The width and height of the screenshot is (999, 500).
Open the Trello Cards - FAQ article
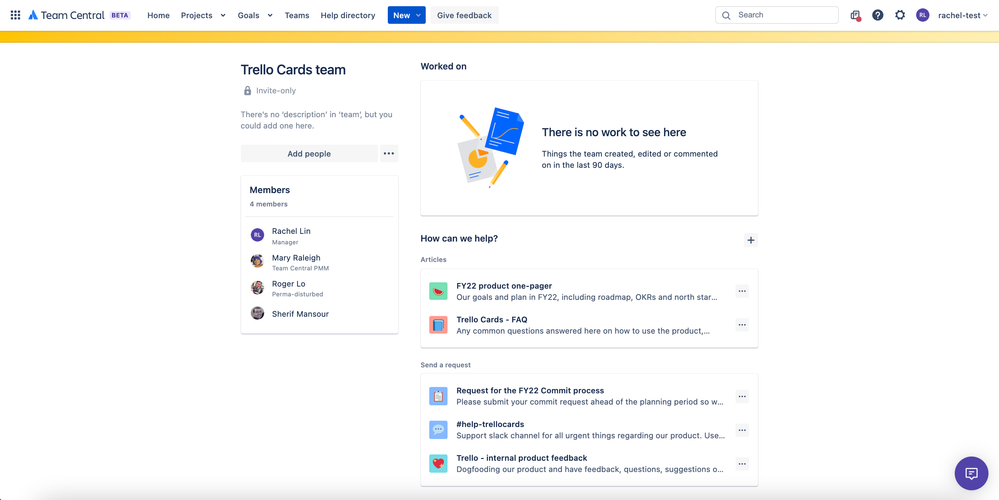pyautogui.click(x=492, y=320)
